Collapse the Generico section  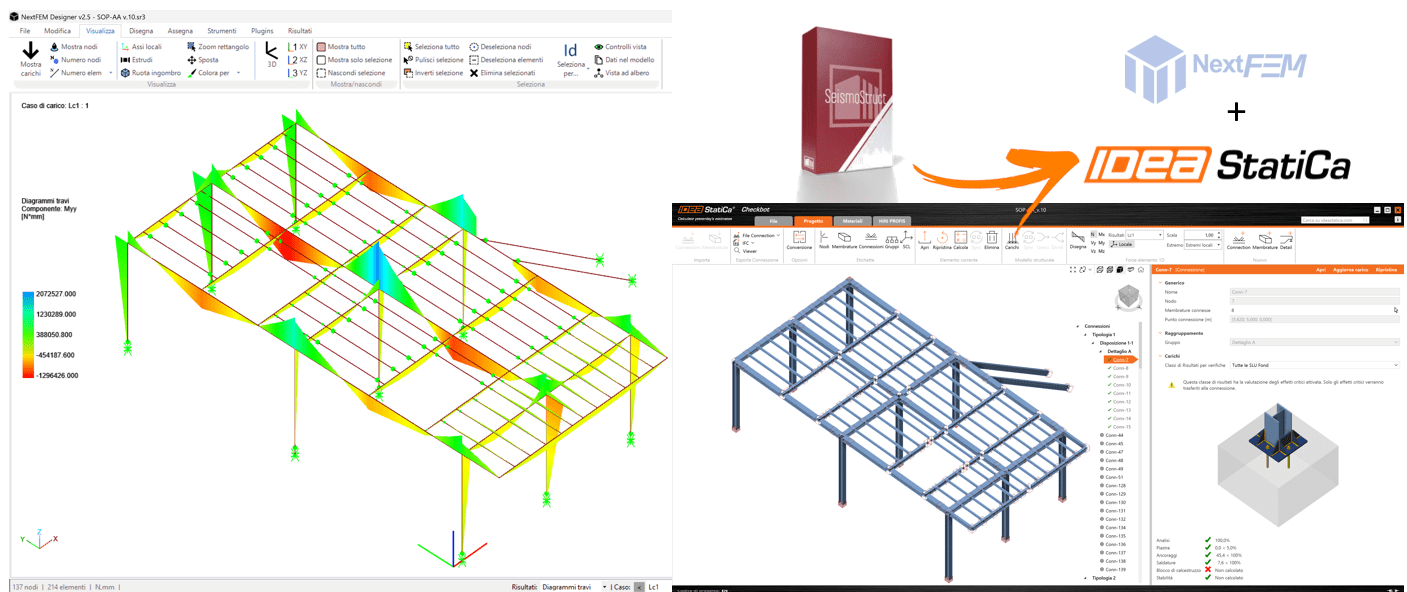click(x=1160, y=283)
